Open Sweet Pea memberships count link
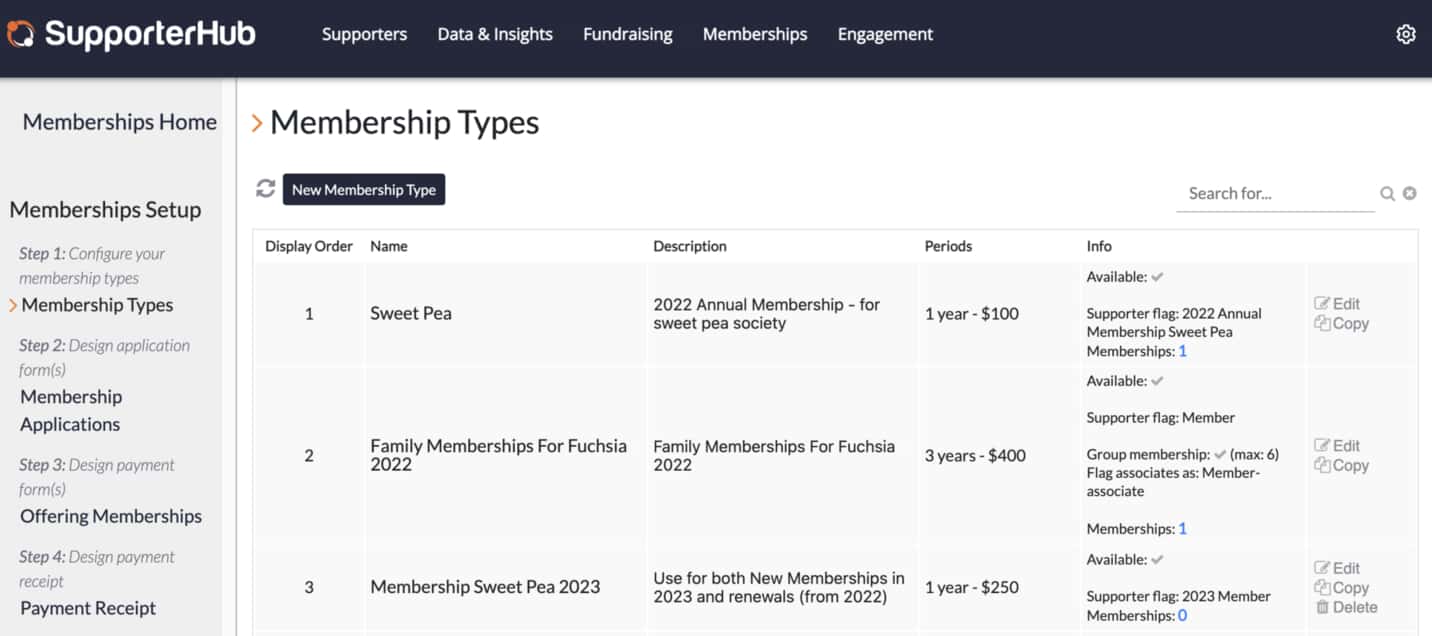The image size is (1432, 636). click(x=1183, y=351)
